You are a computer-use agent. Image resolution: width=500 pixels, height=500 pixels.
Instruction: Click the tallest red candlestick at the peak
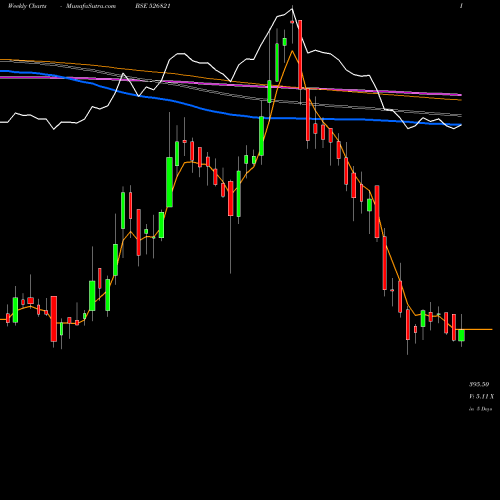point(300,55)
